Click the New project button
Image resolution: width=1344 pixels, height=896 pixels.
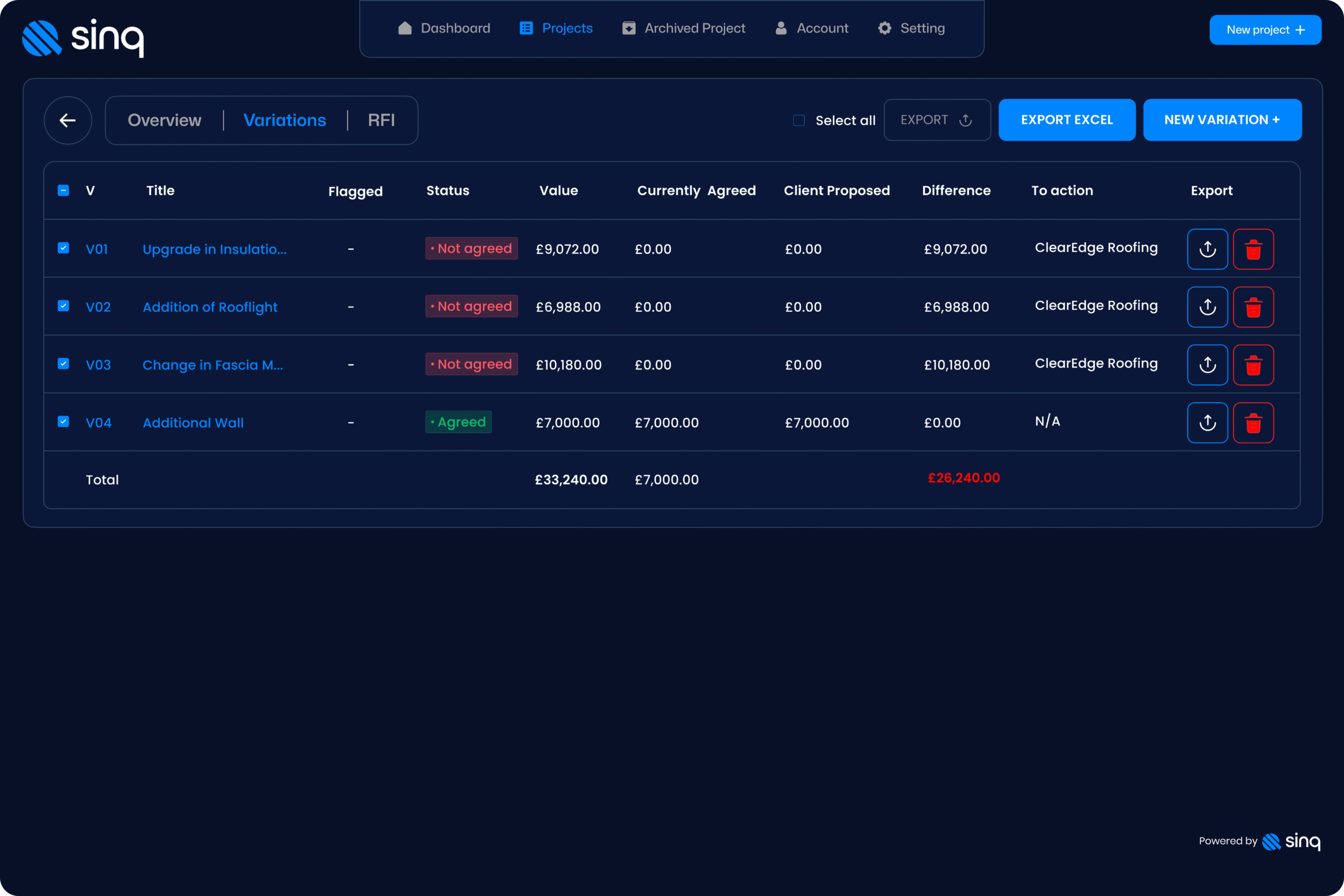coord(1265,30)
